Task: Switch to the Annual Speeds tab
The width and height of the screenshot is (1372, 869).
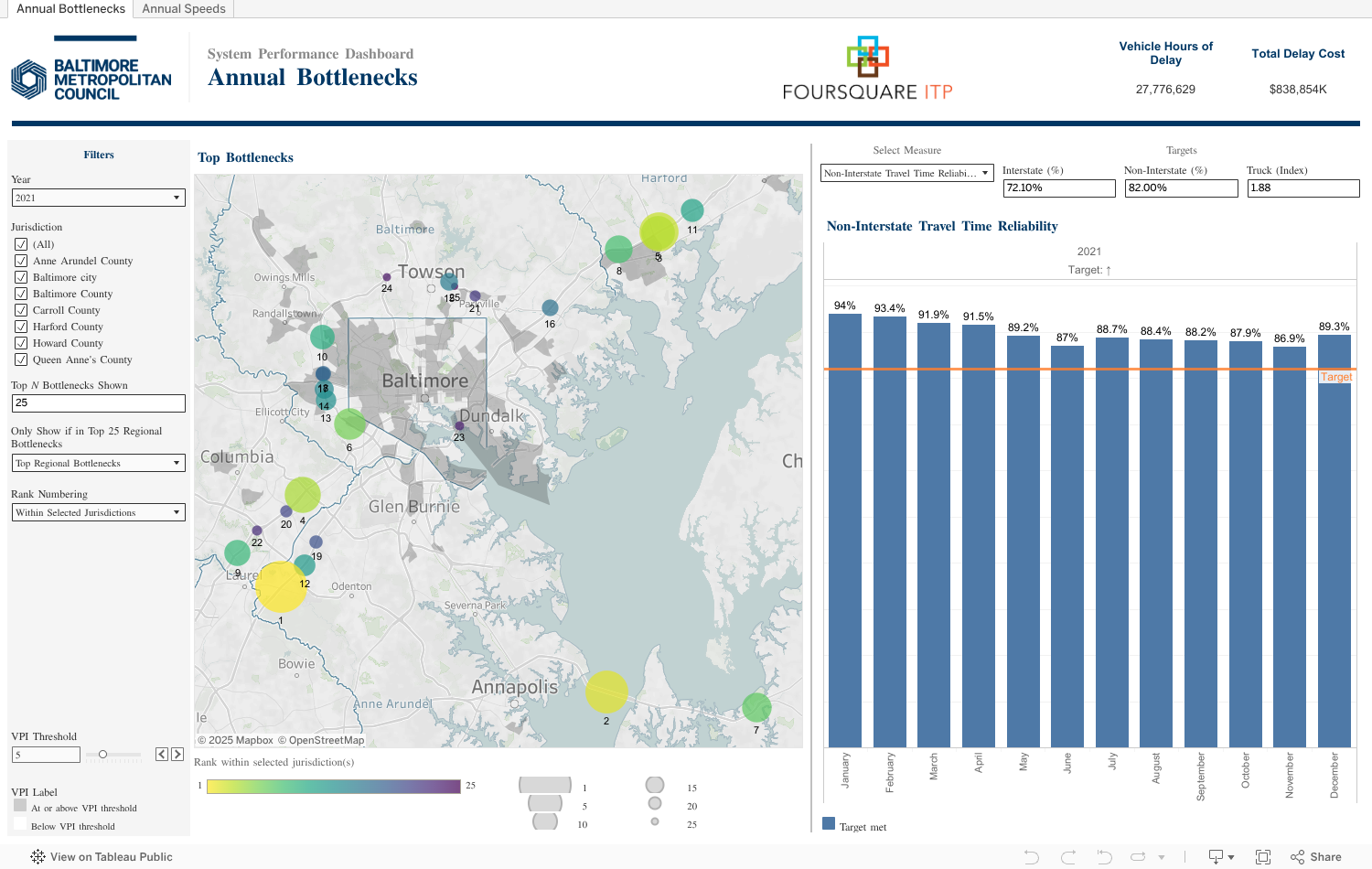Action: pyautogui.click(x=184, y=9)
